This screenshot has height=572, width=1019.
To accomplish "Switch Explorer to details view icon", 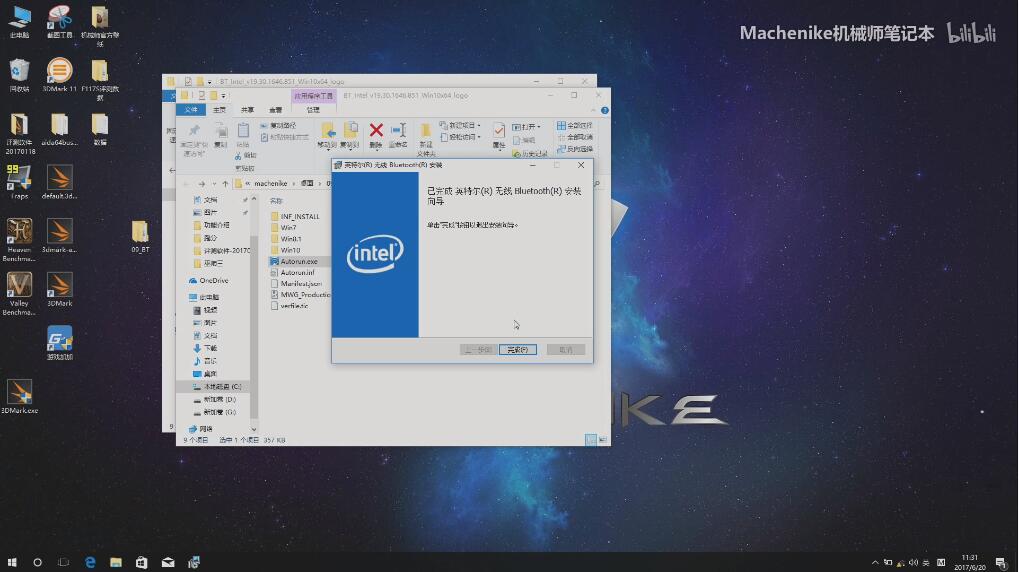I will click(591, 440).
